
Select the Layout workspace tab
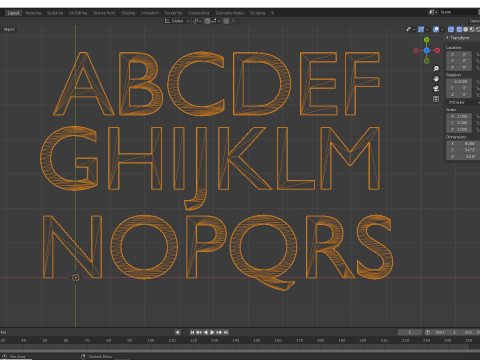point(13,13)
